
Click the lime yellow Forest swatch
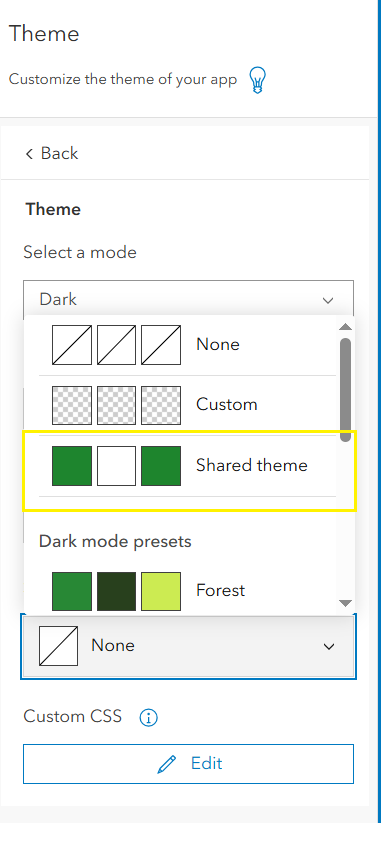(x=161, y=591)
